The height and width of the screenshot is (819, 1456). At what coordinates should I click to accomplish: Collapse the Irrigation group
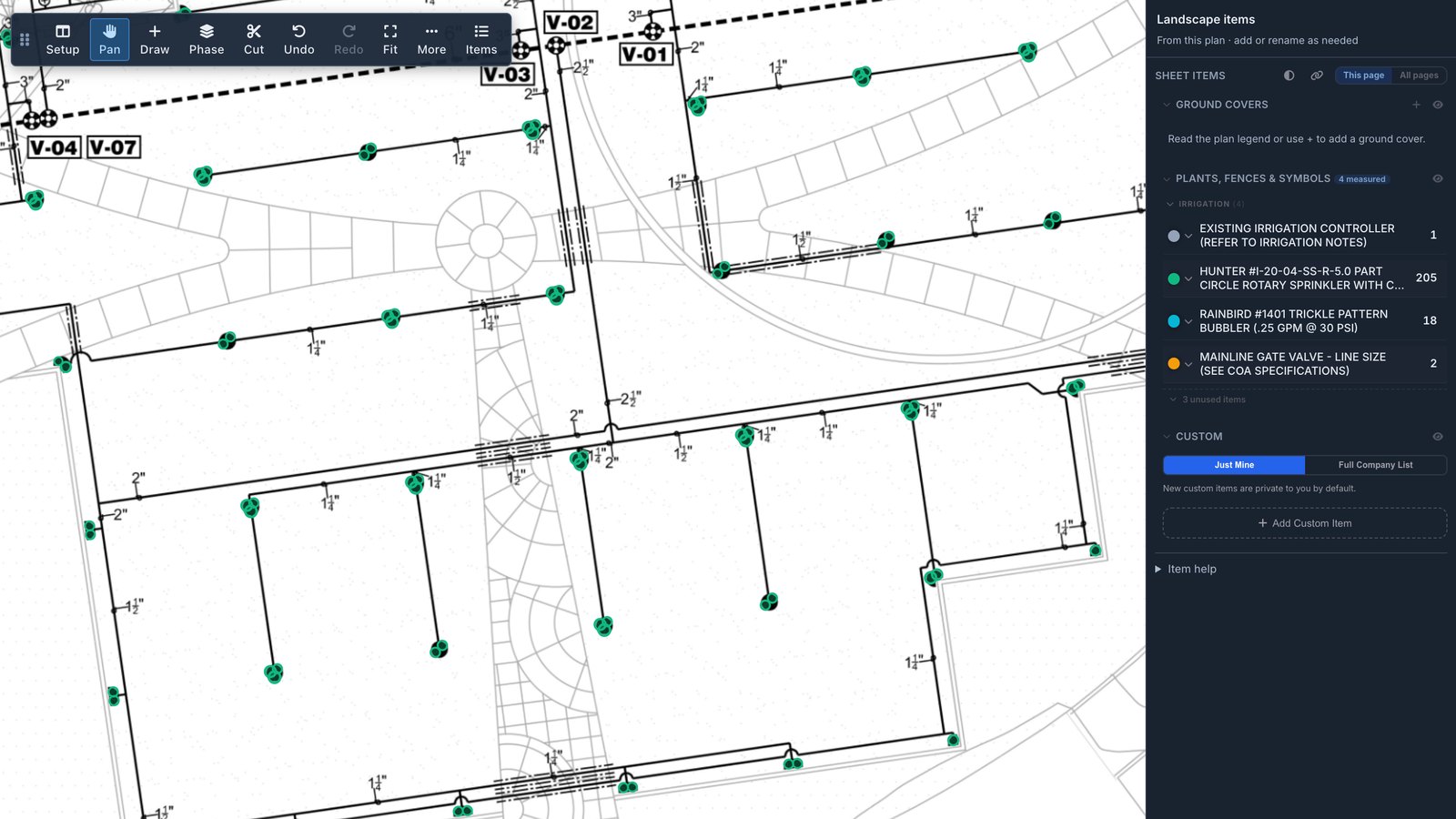(1170, 204)
